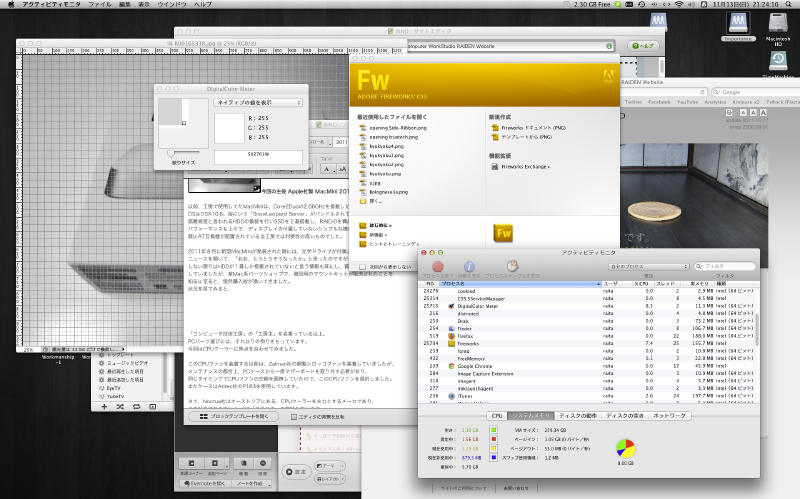
Task: Click the Adobe logo on Fireworks banner
Action: pos(608,76)
